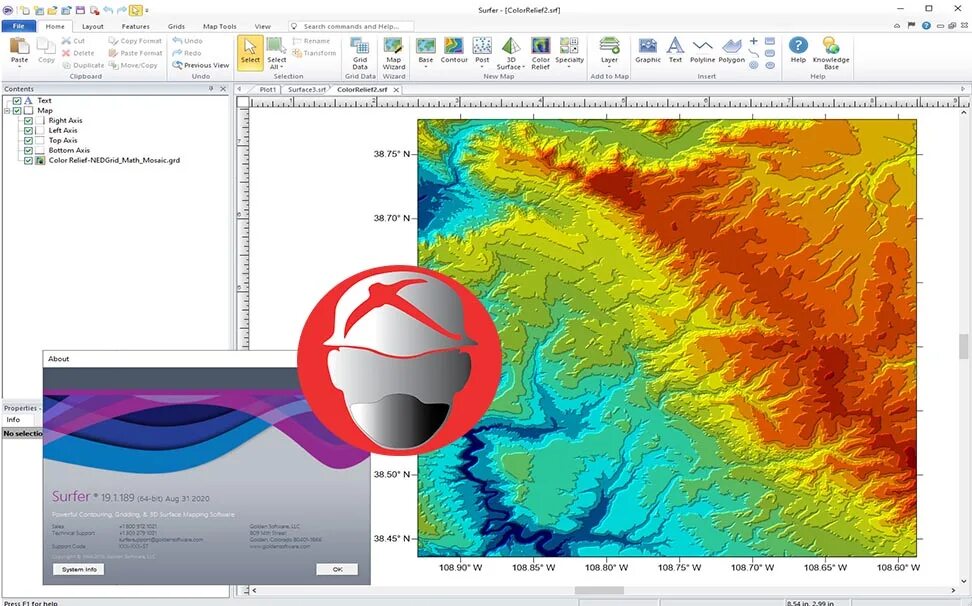Click the Specialty maps icon

[569, 46]
